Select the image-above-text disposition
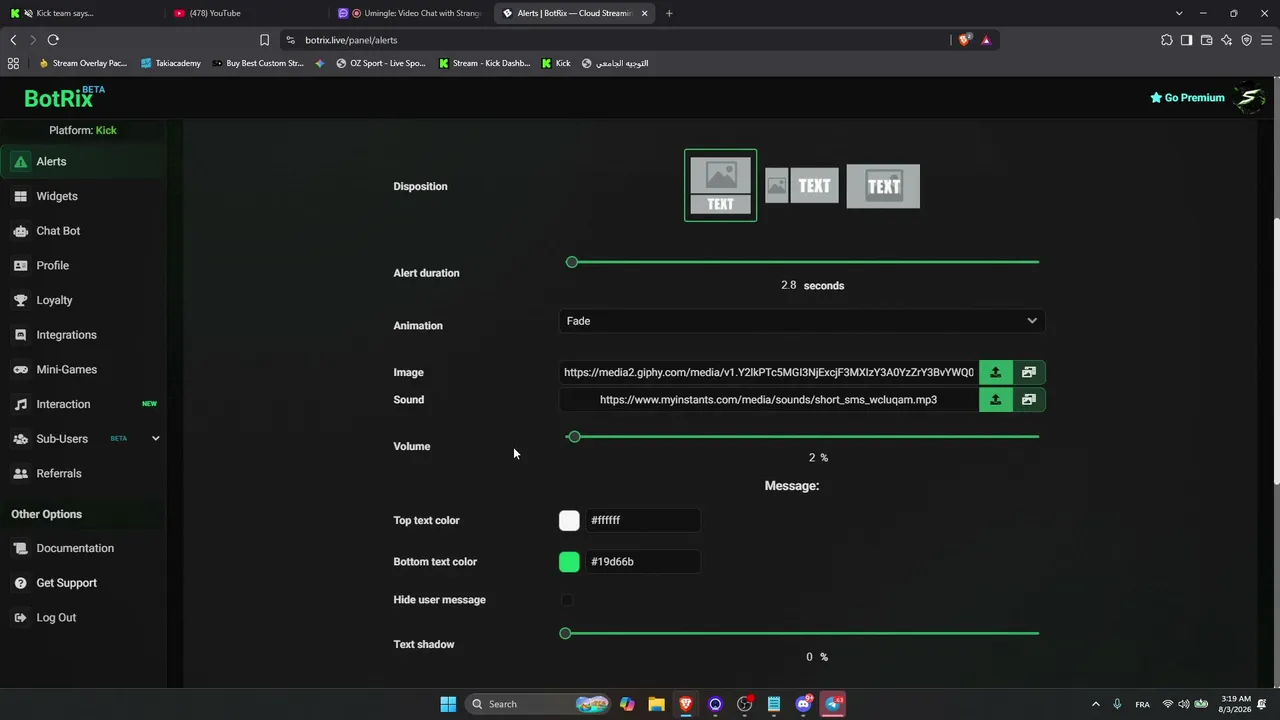Viewport: 1280px width, 720px height. [720, 185]
